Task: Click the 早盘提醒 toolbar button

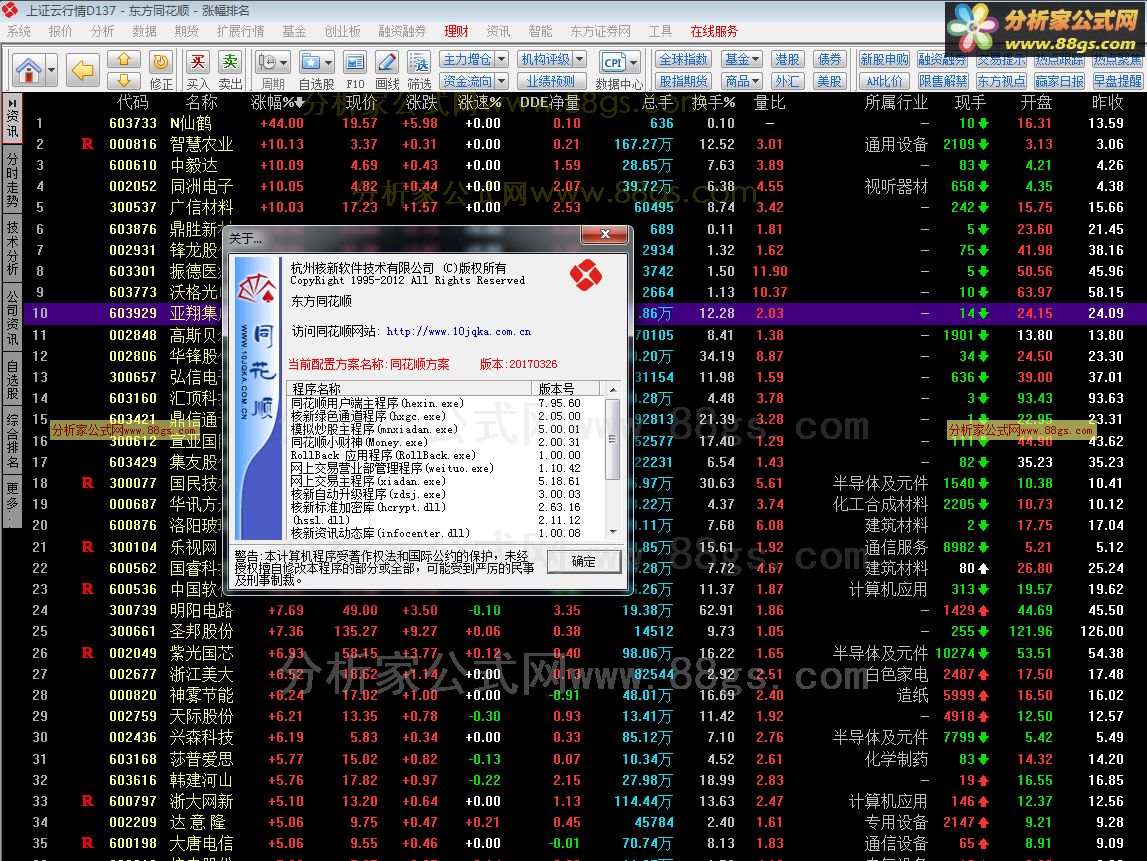Action: point(1118,81)
